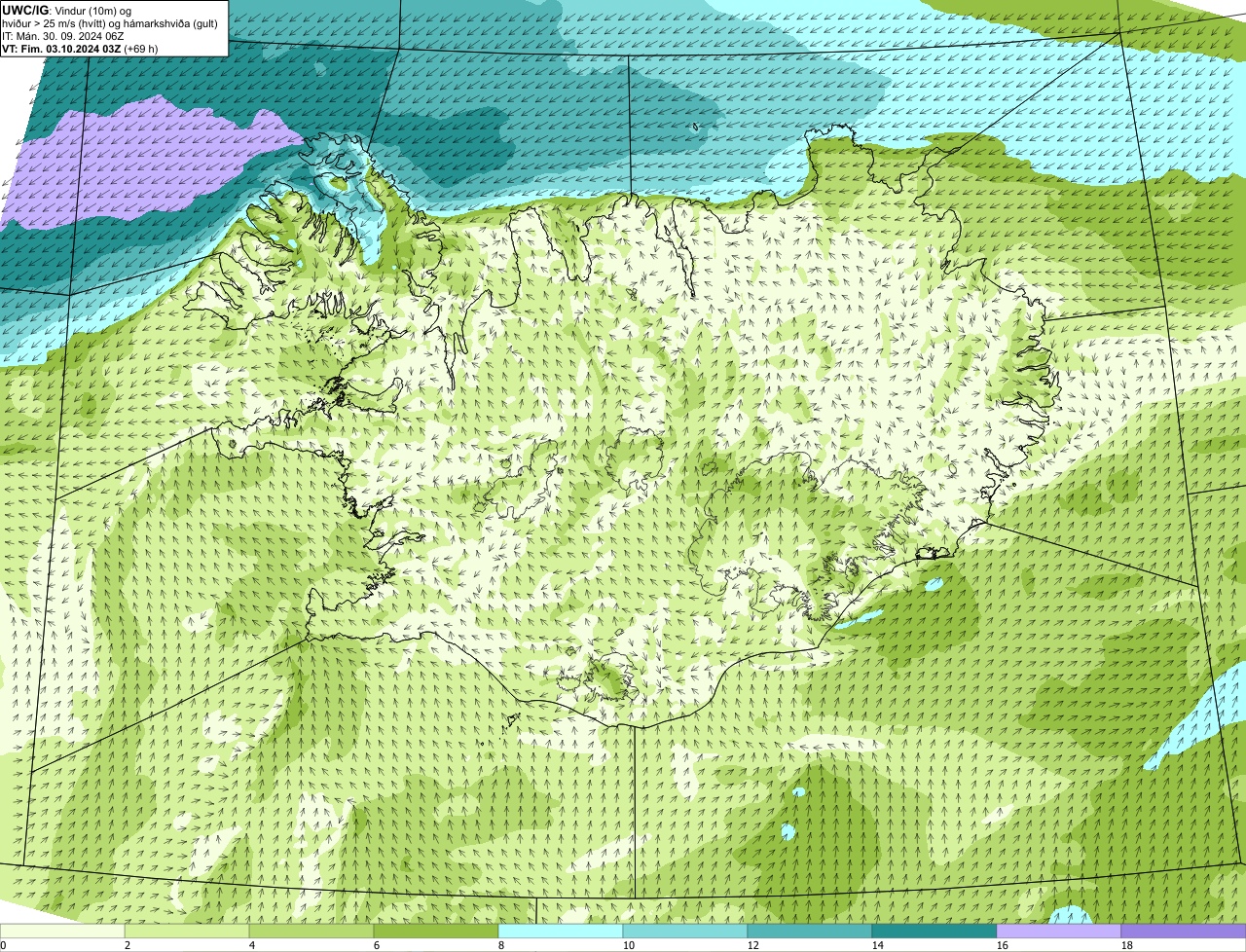Click the 'VT: Fim. 03.10.2024 03Z (+69 h)' line
Screen dimensions: 1246x952
click(x=81, y=49)
